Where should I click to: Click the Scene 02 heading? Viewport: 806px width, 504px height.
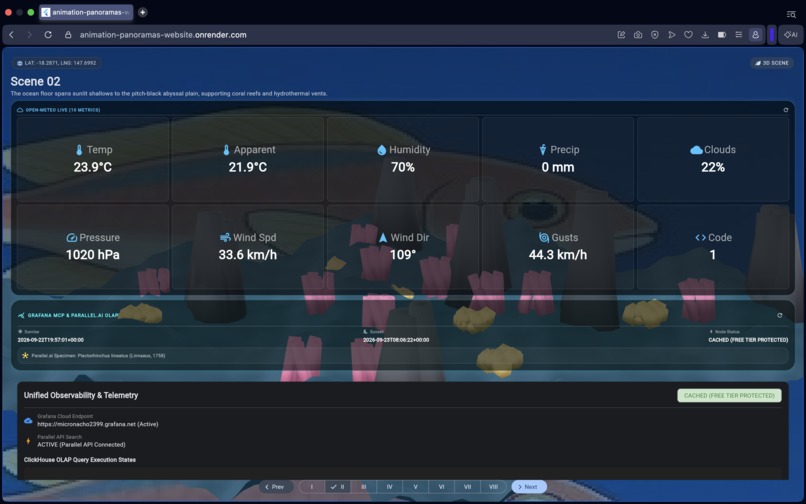[x=35, y=82]
